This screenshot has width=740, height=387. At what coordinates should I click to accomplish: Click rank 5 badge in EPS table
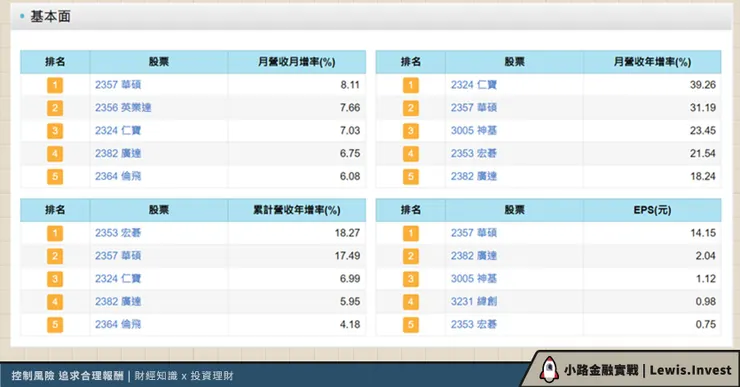(411, 325)
